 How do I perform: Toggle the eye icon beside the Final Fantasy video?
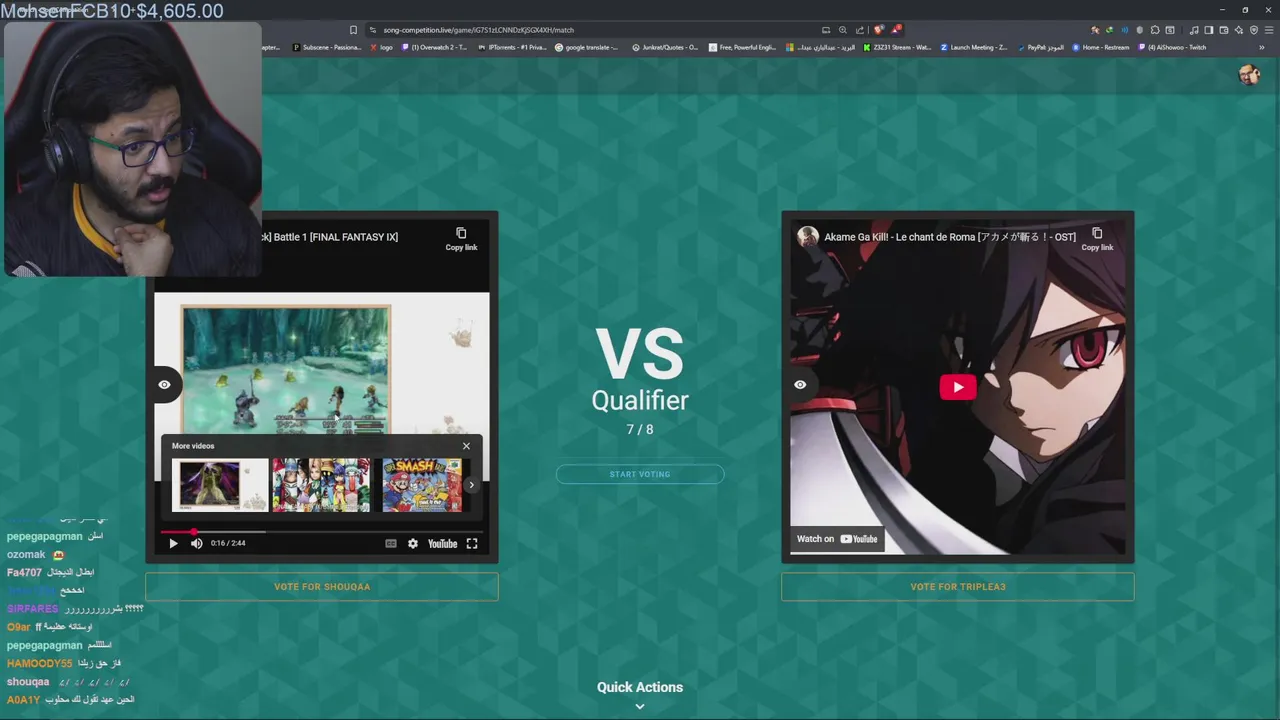pyautogui.click(x=164, y=385)
